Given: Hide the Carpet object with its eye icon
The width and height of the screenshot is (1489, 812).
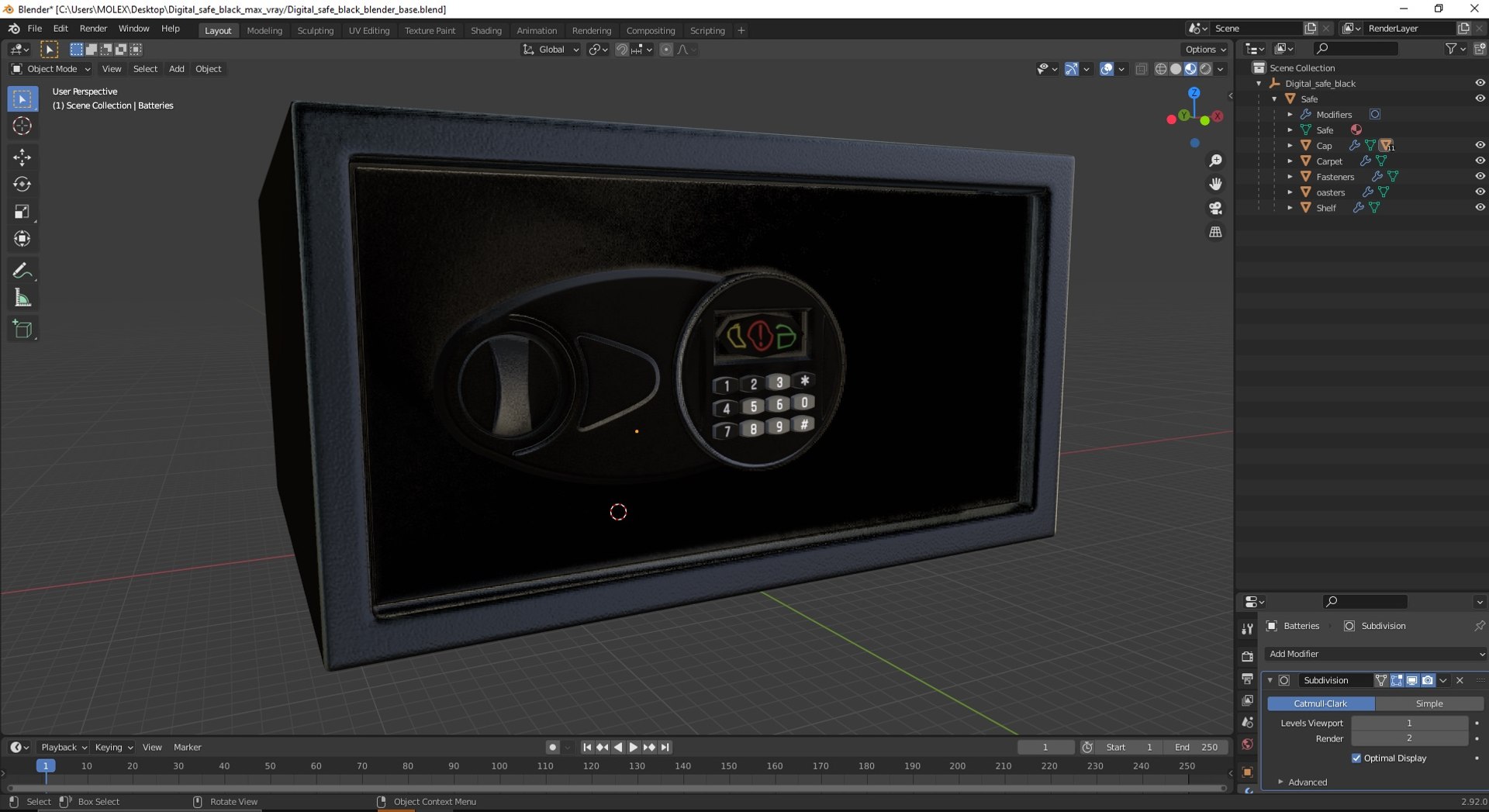Looking at the screenshot, I should pyautogui.click(x=1480, y=161).
